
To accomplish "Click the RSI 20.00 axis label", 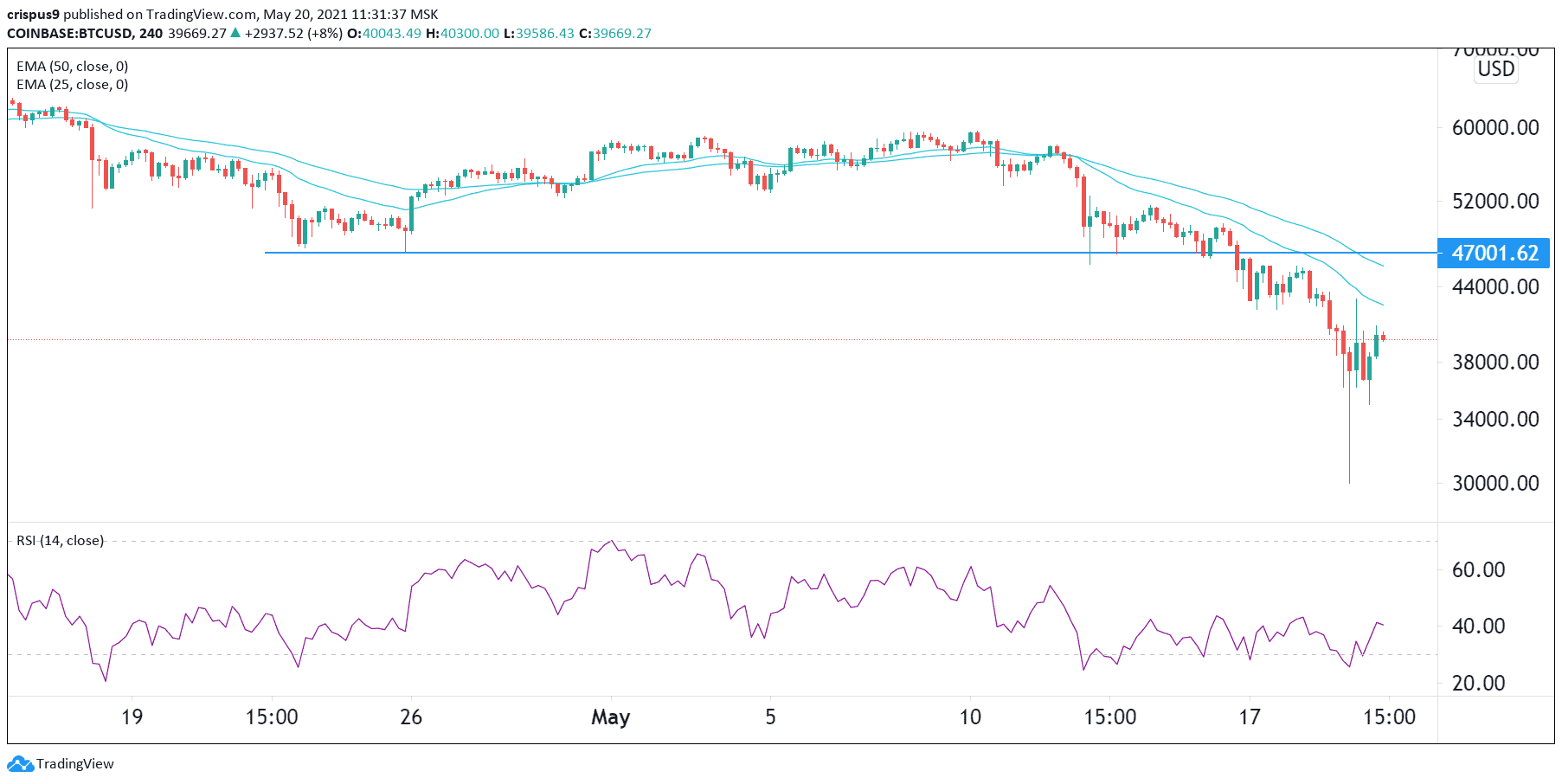I will (1478, 684).
